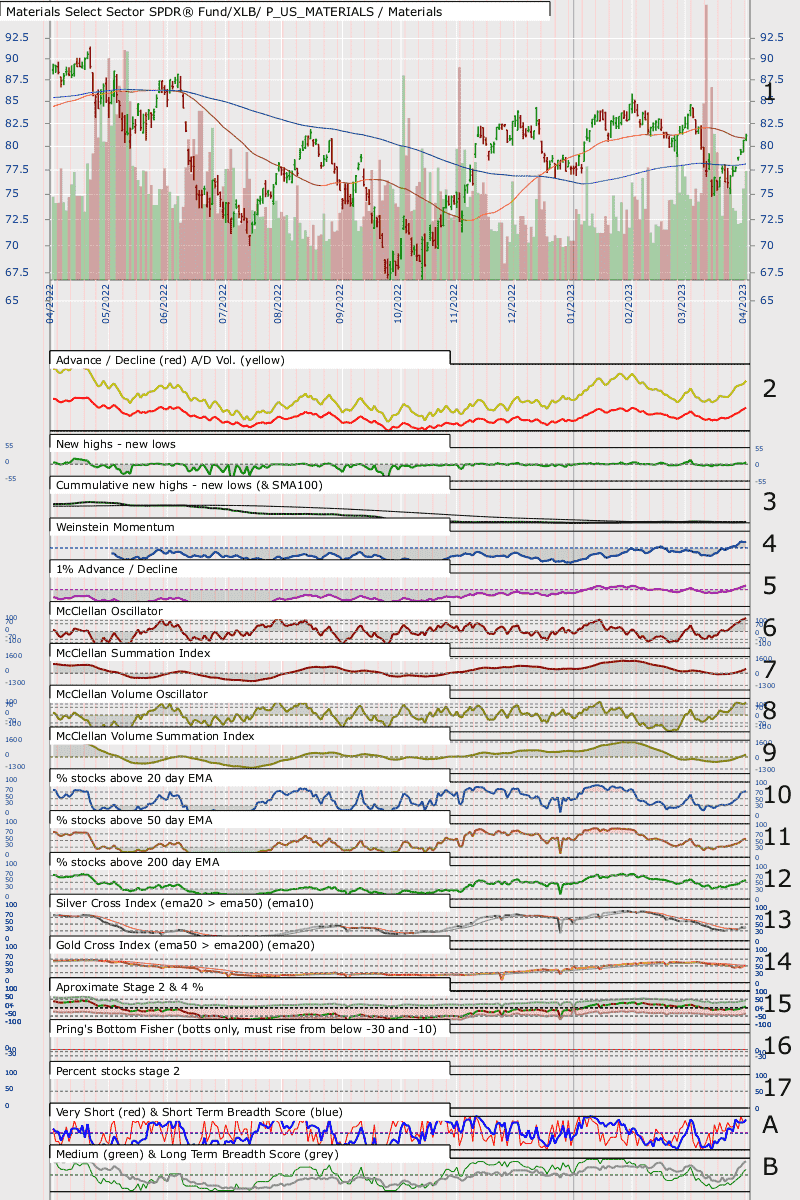Image resolution: width=800 pixels, height=1200 pixels.
Task: Click the Pring's Bottom Fisher panel label
Action: click(246, 1028)
